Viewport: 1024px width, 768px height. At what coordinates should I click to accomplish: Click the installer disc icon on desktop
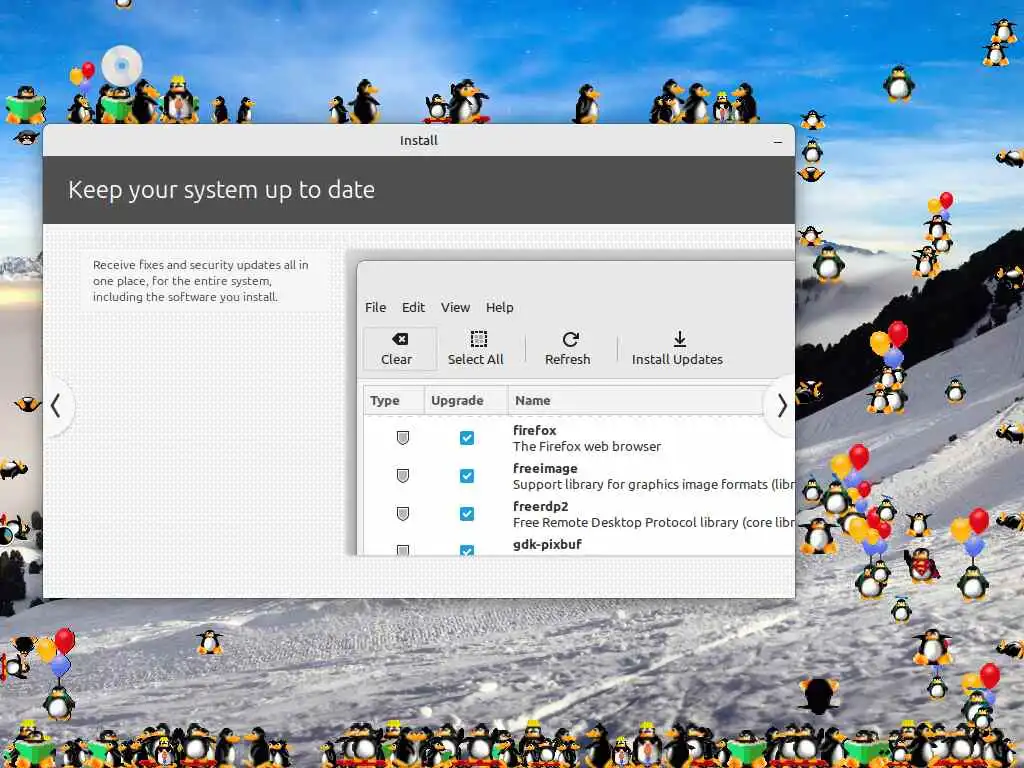(x=121, y=65)
